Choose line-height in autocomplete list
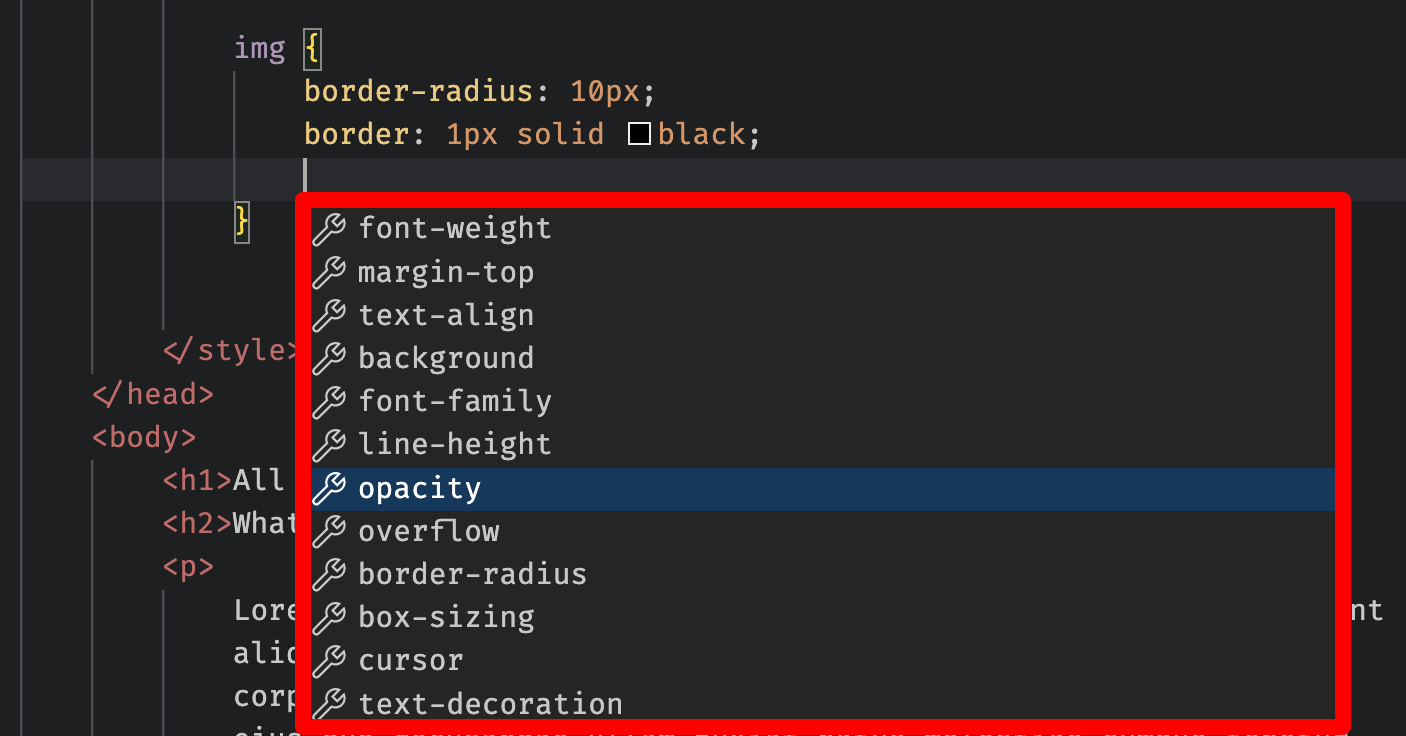 pyautogui.click(x=455, y=445)
